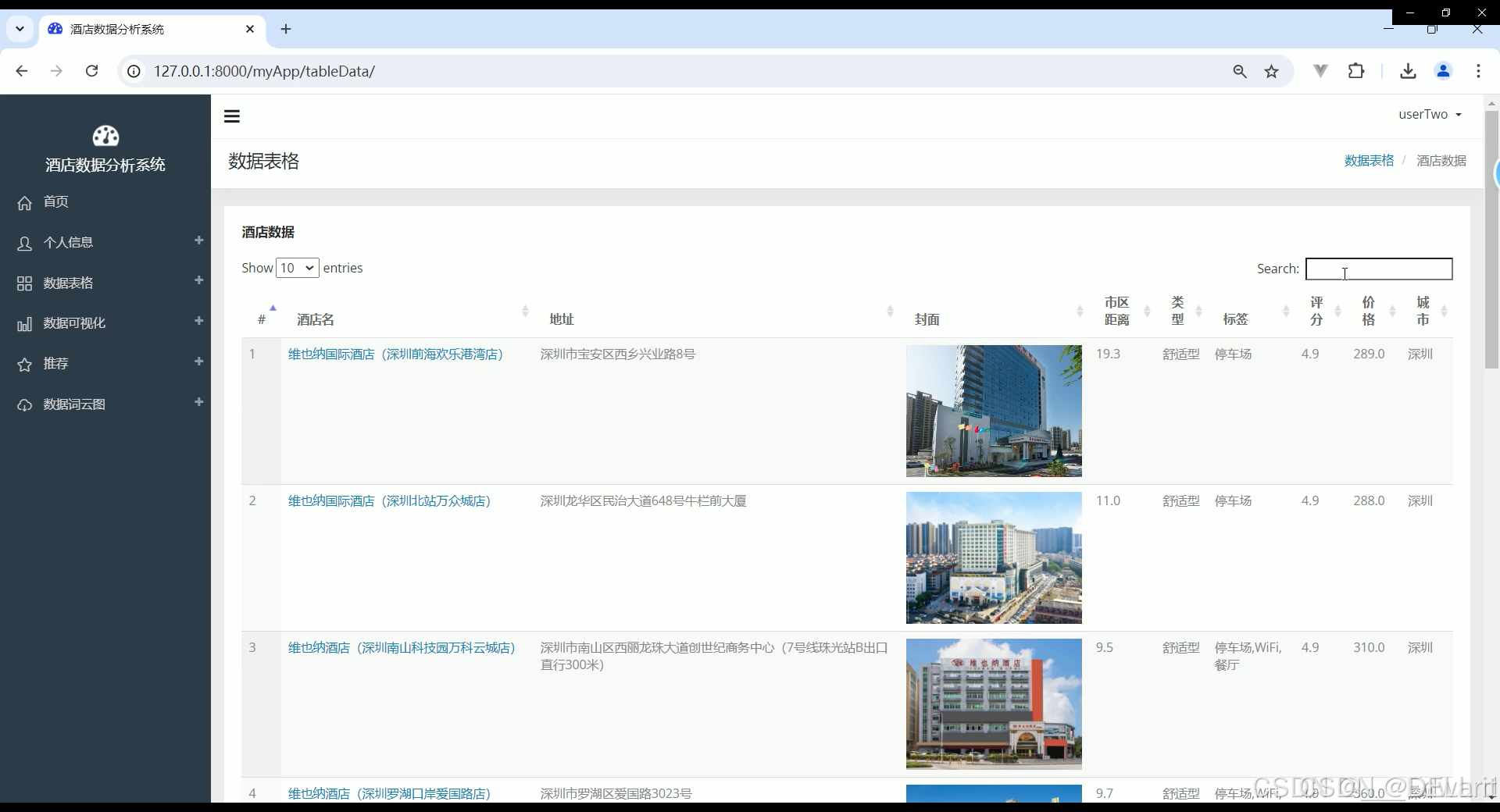Select the grid icon beside 数据表格
The width and height of the screenshot is (1500, 812).
point(24,283)
